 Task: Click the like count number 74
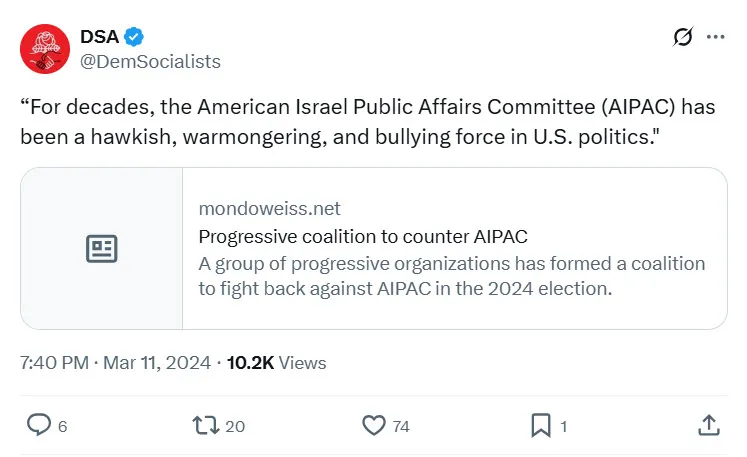pos(401,426)
